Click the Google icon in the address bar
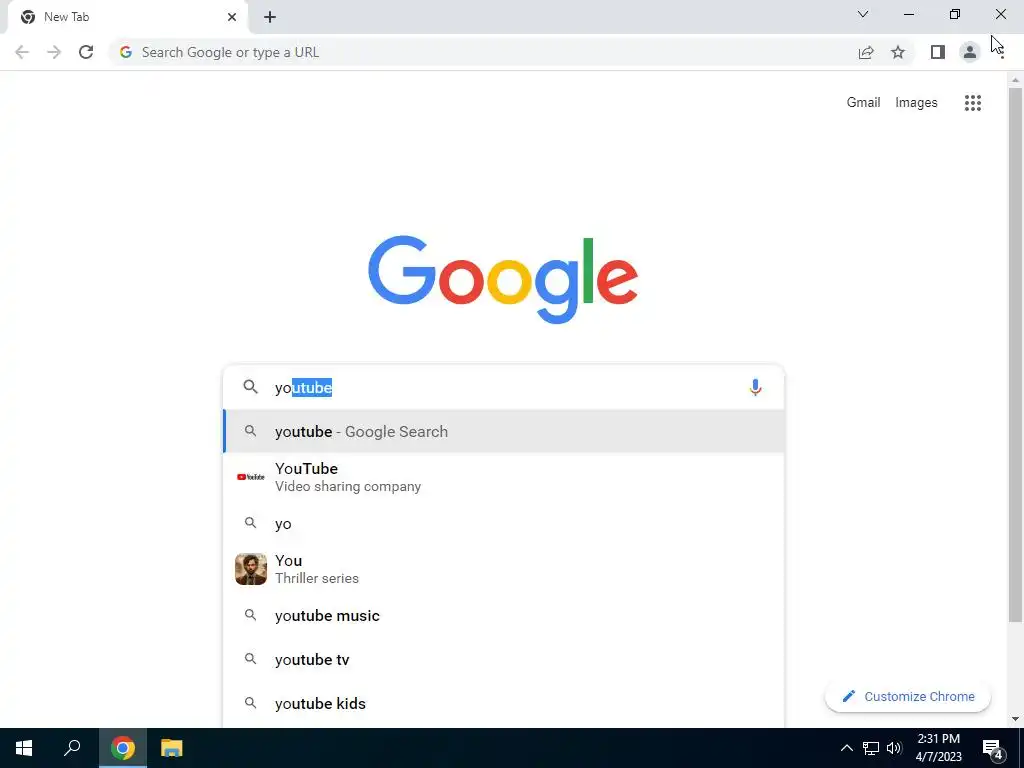1024x768 pixels. pyautogui.click(x=126, y=52)
